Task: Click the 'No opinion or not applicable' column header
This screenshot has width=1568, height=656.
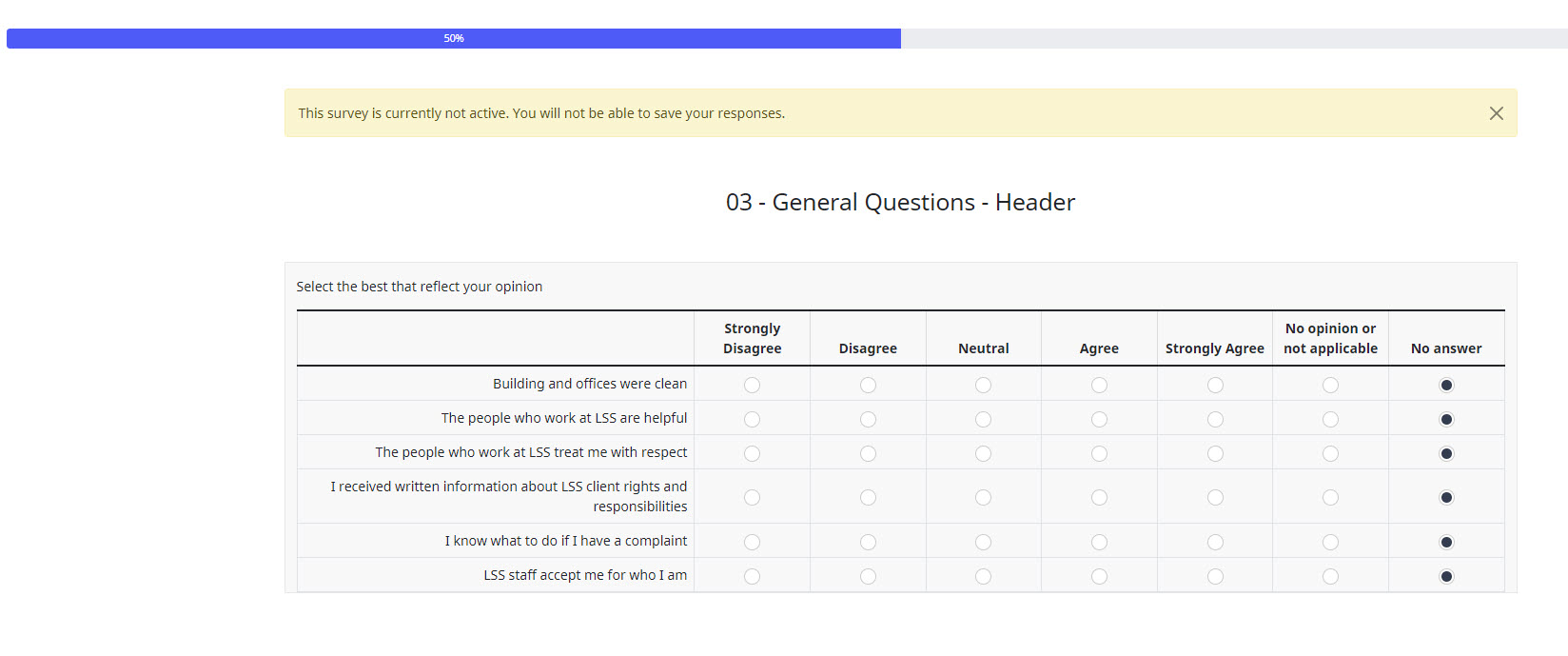Action: click(1330, 338)
